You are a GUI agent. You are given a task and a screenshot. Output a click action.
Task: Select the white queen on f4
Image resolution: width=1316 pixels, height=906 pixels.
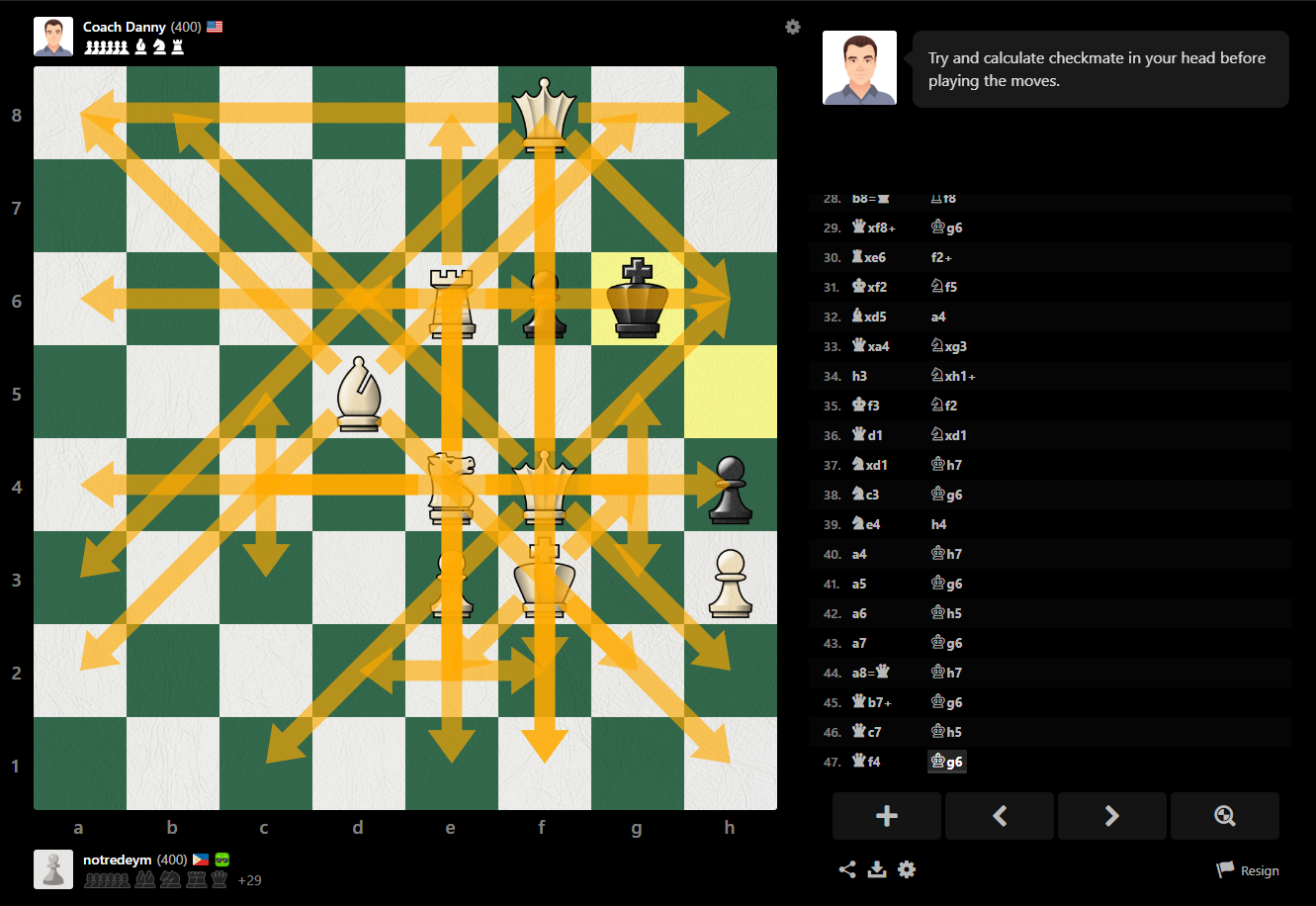point(544,486)
